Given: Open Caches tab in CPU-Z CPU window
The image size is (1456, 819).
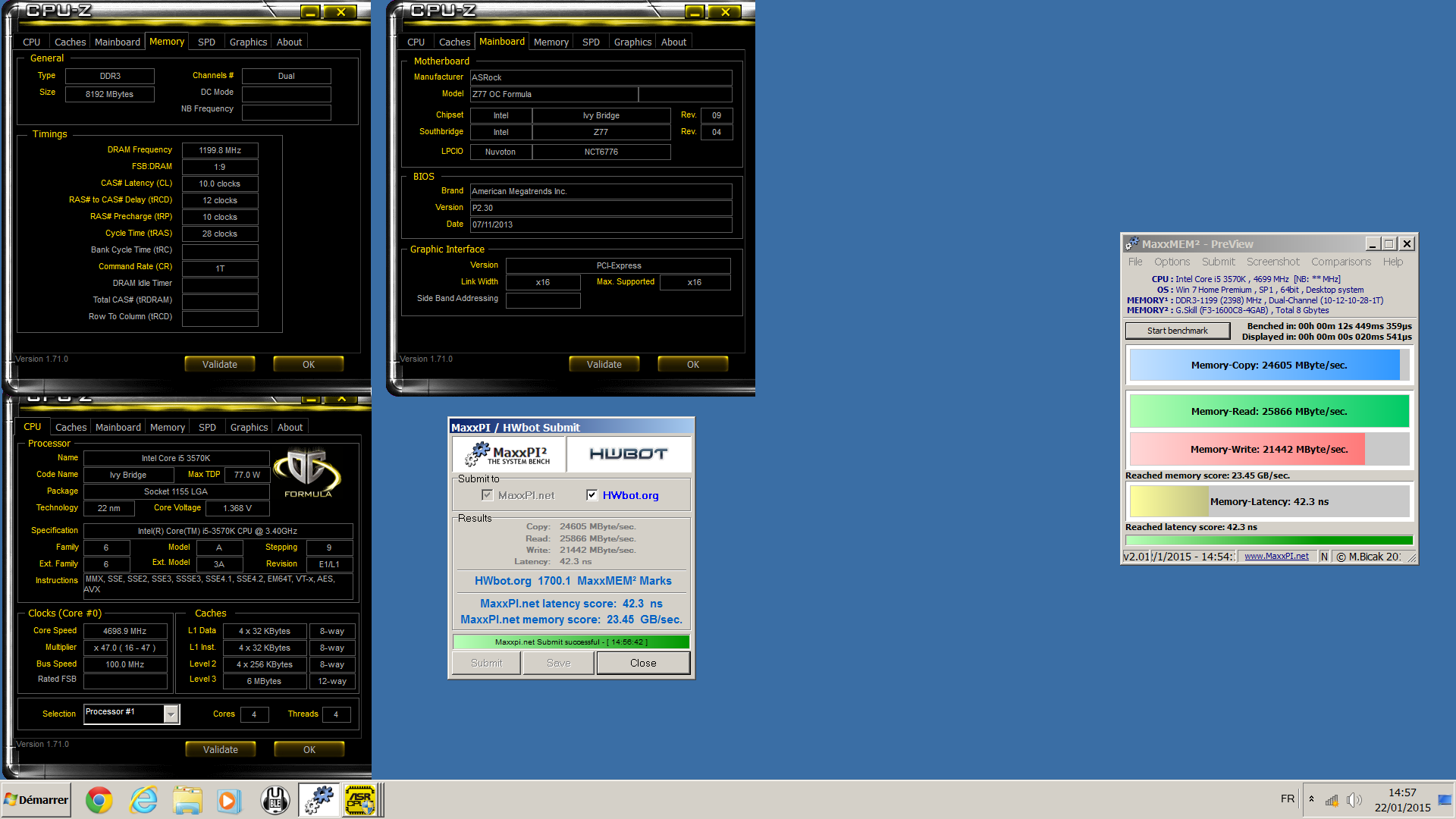Looking at the screenshot, I should [x=71, y=427].
